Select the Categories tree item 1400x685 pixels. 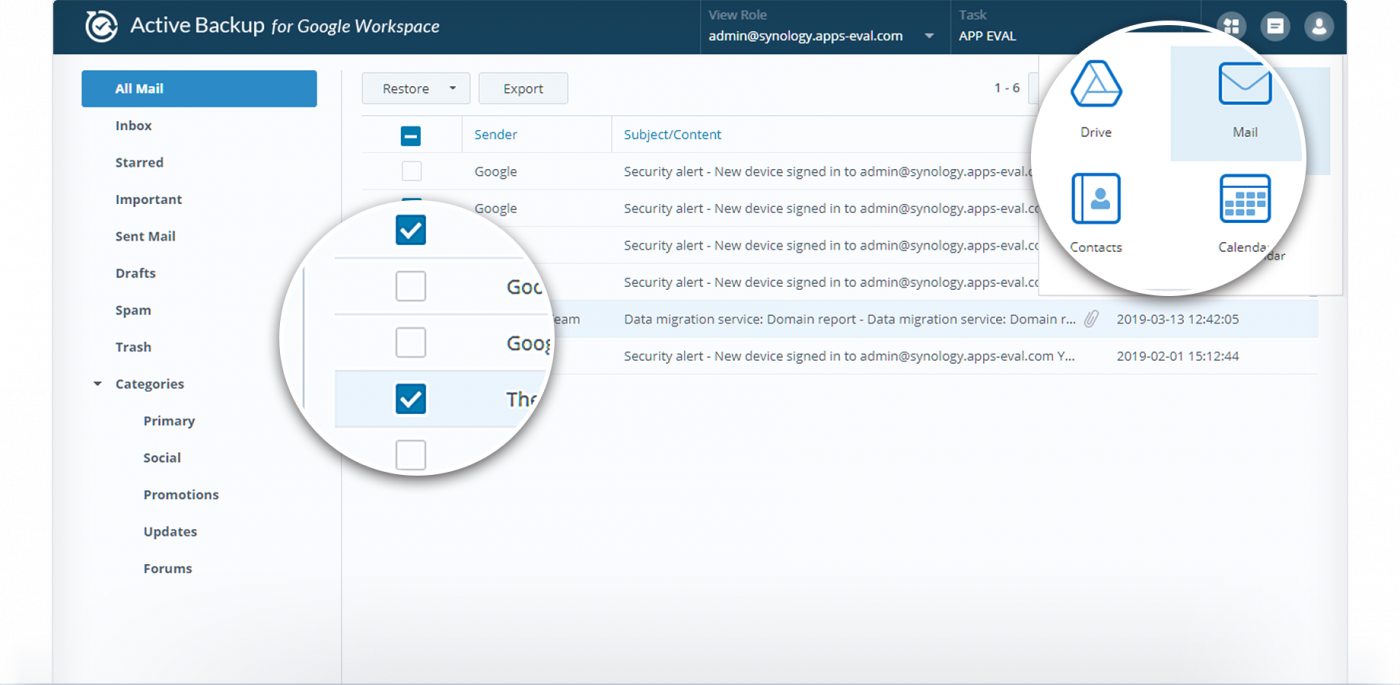(x=149, y=384)
